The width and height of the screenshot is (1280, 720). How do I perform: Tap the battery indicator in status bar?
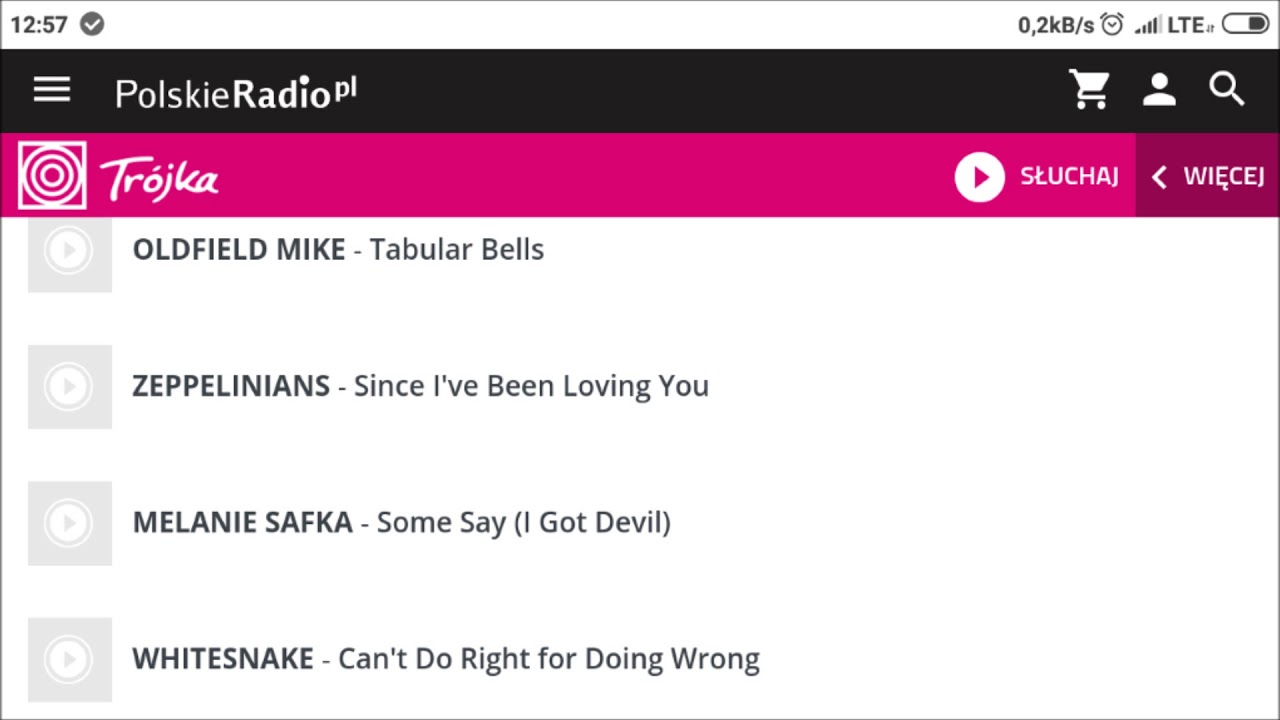pyautogui.click(x=1245, y=24)
